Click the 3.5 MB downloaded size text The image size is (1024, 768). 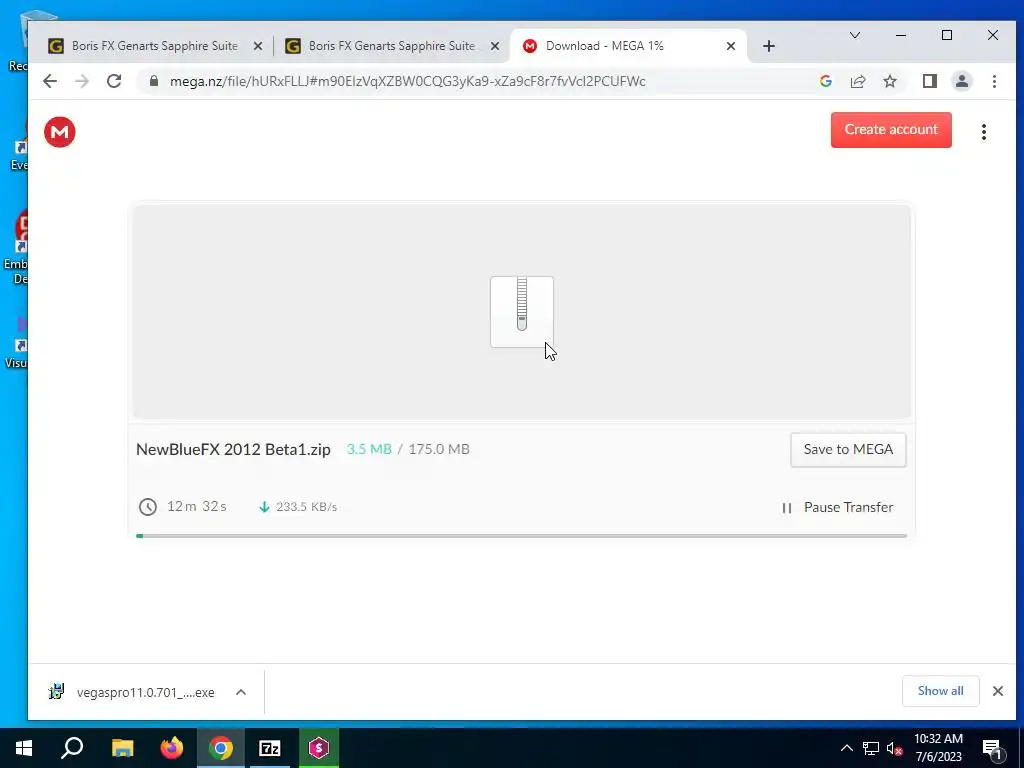click(369, 449)
